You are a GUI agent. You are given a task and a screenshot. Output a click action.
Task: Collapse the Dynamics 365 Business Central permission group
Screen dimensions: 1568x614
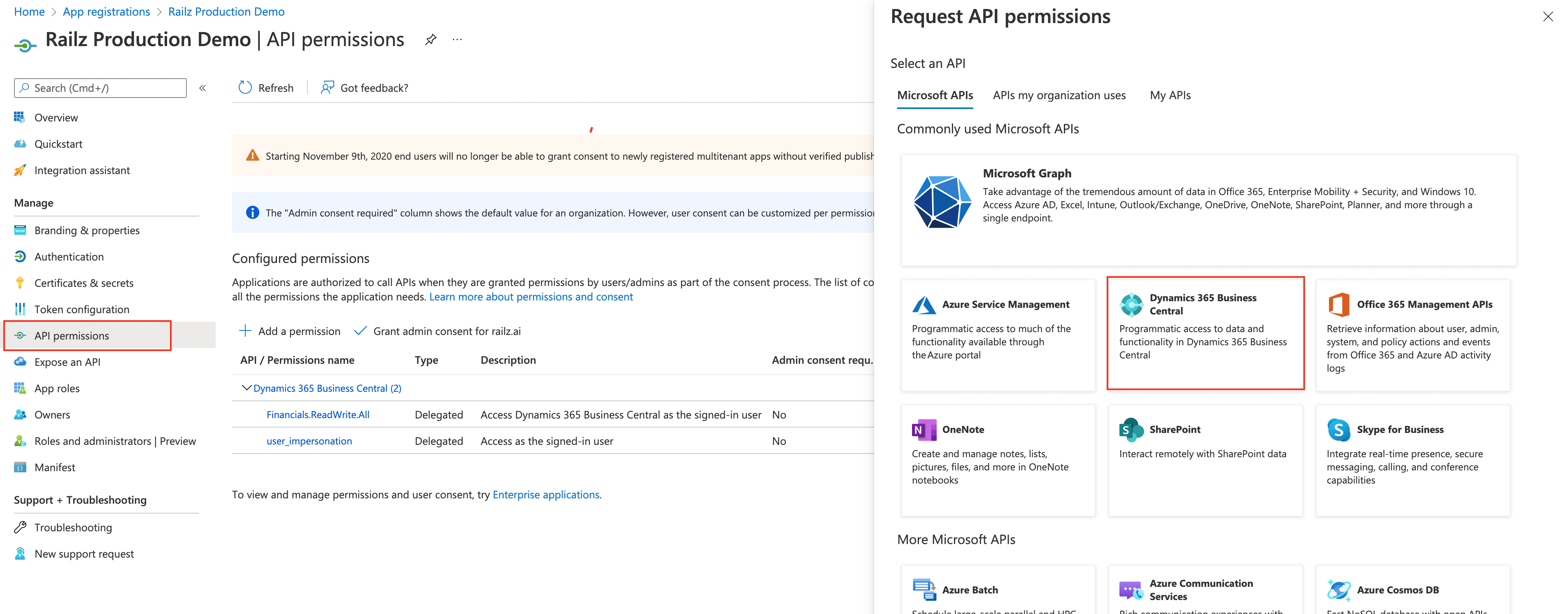pyautogui.click(x=247, y=388)
